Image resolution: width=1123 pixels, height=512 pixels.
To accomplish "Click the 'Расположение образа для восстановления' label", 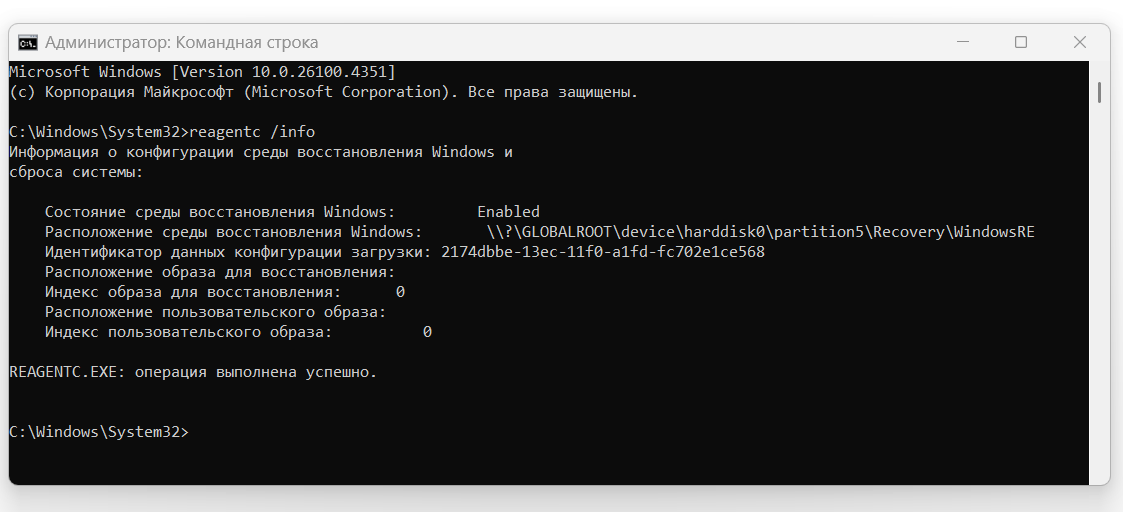I will point(220,272).
